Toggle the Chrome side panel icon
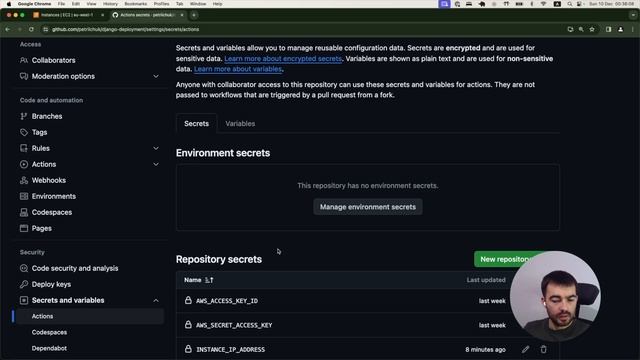This screenshot has height=360, width=640. click(608, 29)
